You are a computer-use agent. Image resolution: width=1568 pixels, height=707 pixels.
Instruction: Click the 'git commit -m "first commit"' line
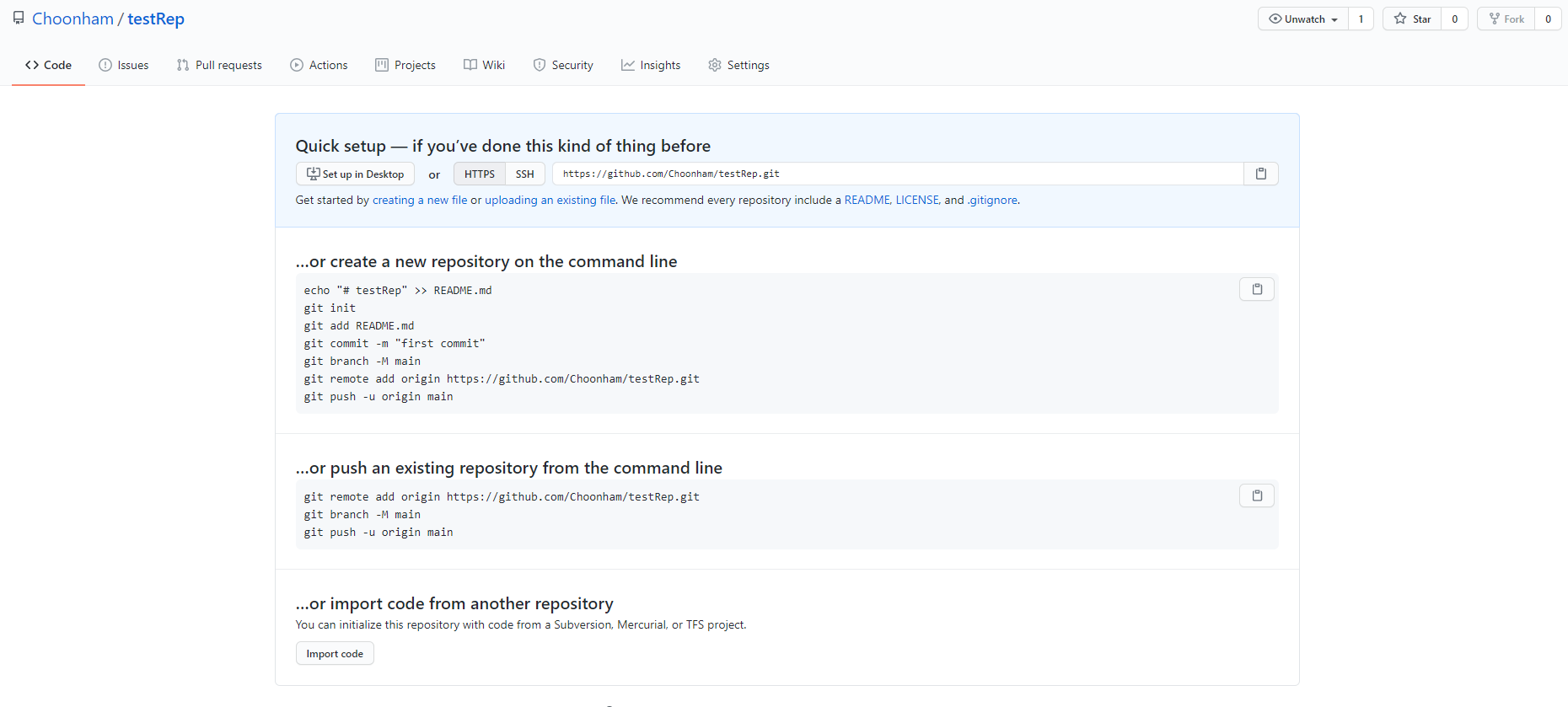tap(395, 343)
